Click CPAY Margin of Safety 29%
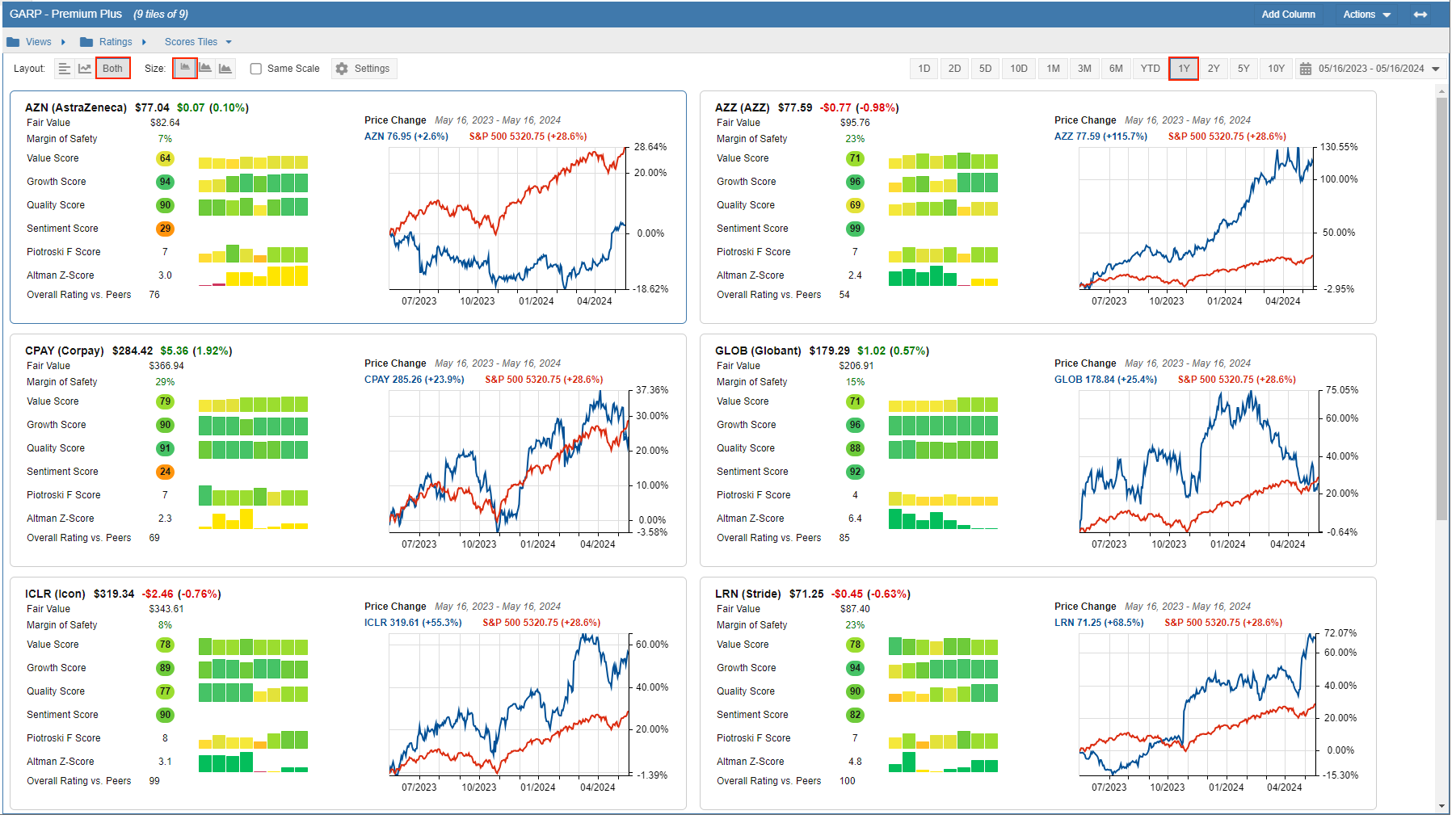The image size is (1456, 819). click(165, 382)
